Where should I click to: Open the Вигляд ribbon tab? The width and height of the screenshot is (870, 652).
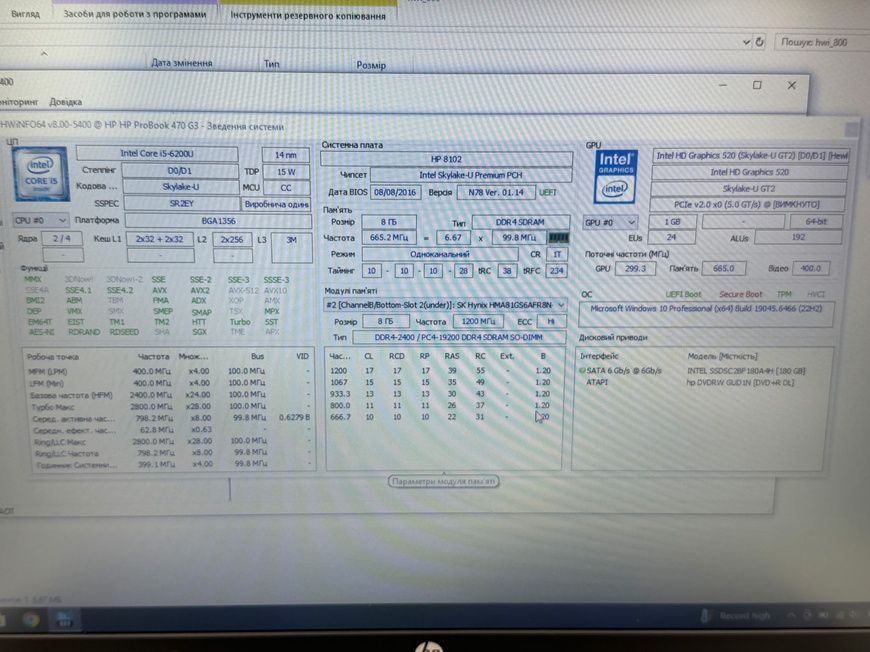(26, 14)
